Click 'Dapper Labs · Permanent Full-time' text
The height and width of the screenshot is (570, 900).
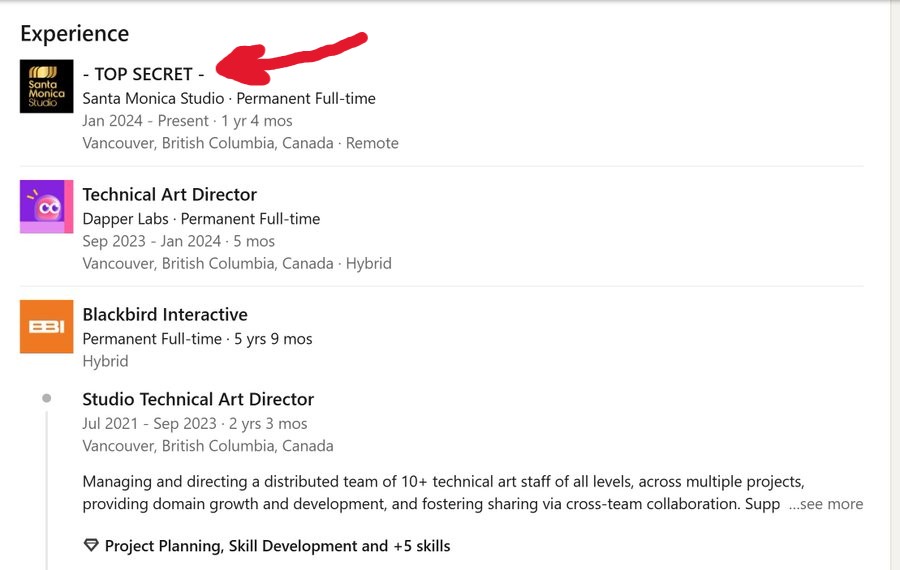[200, 218]
